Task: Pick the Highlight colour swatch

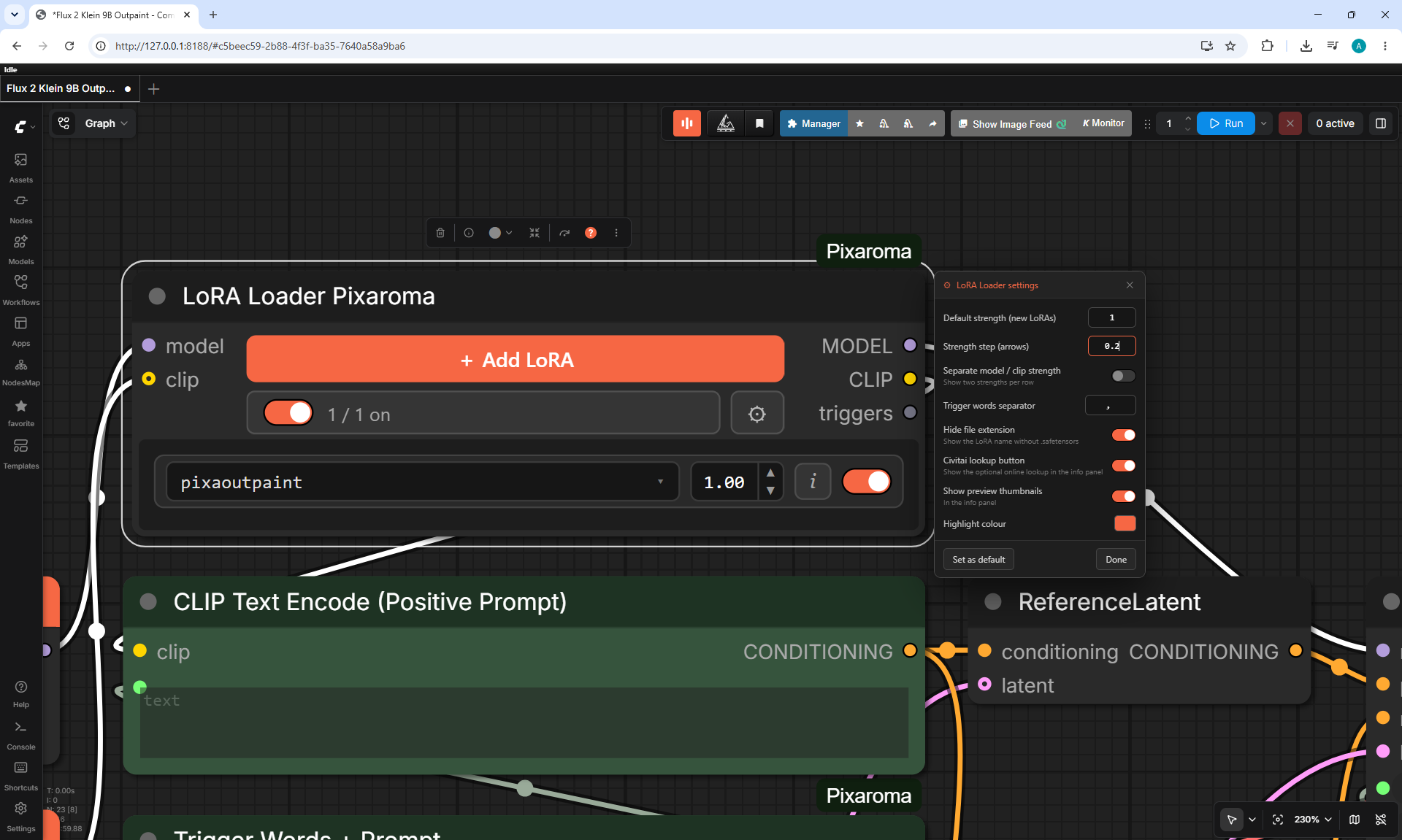Action: pyautogui.click(x=1125, y=523)
